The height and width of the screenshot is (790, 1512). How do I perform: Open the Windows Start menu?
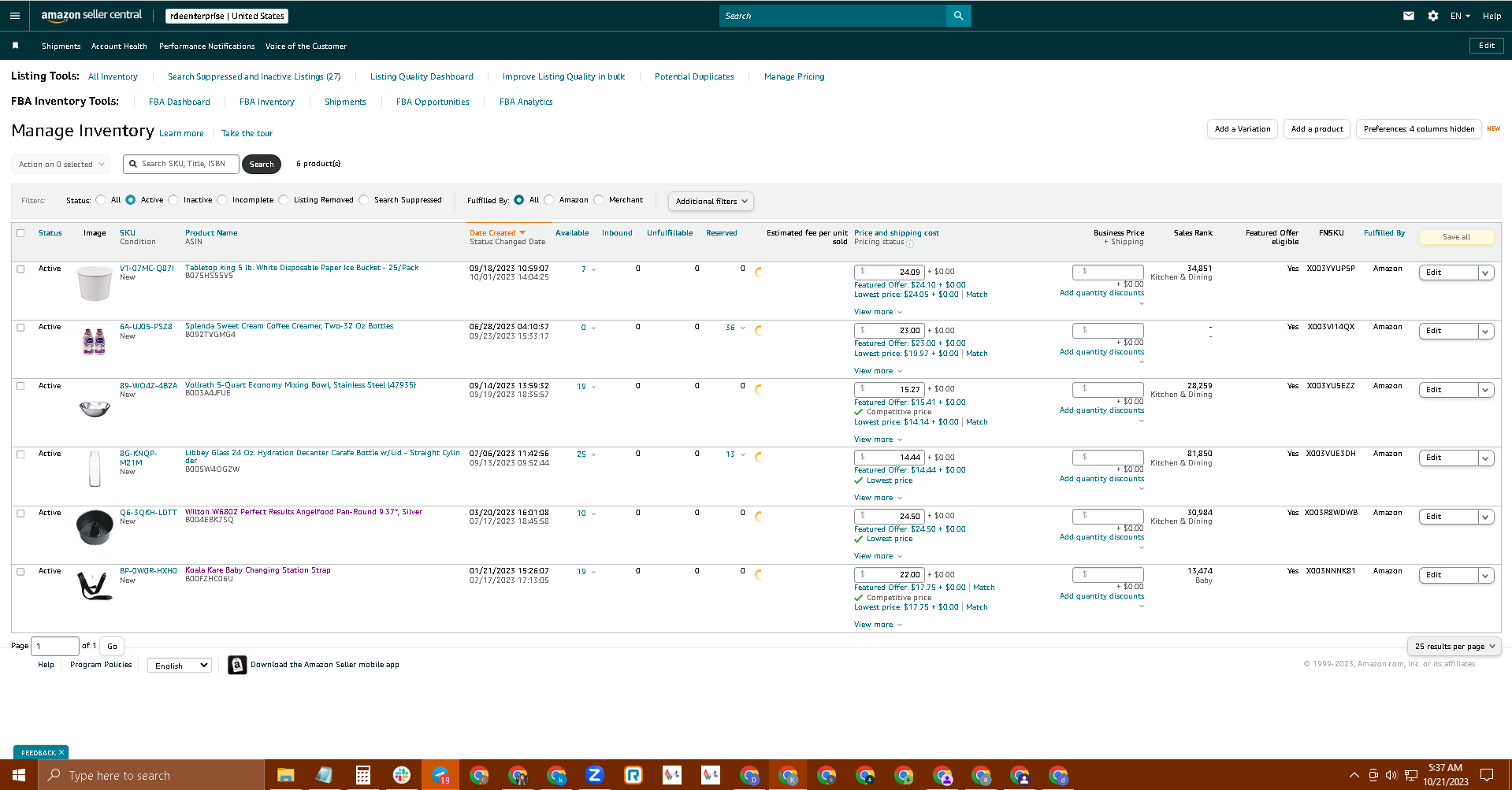point(19,775)
